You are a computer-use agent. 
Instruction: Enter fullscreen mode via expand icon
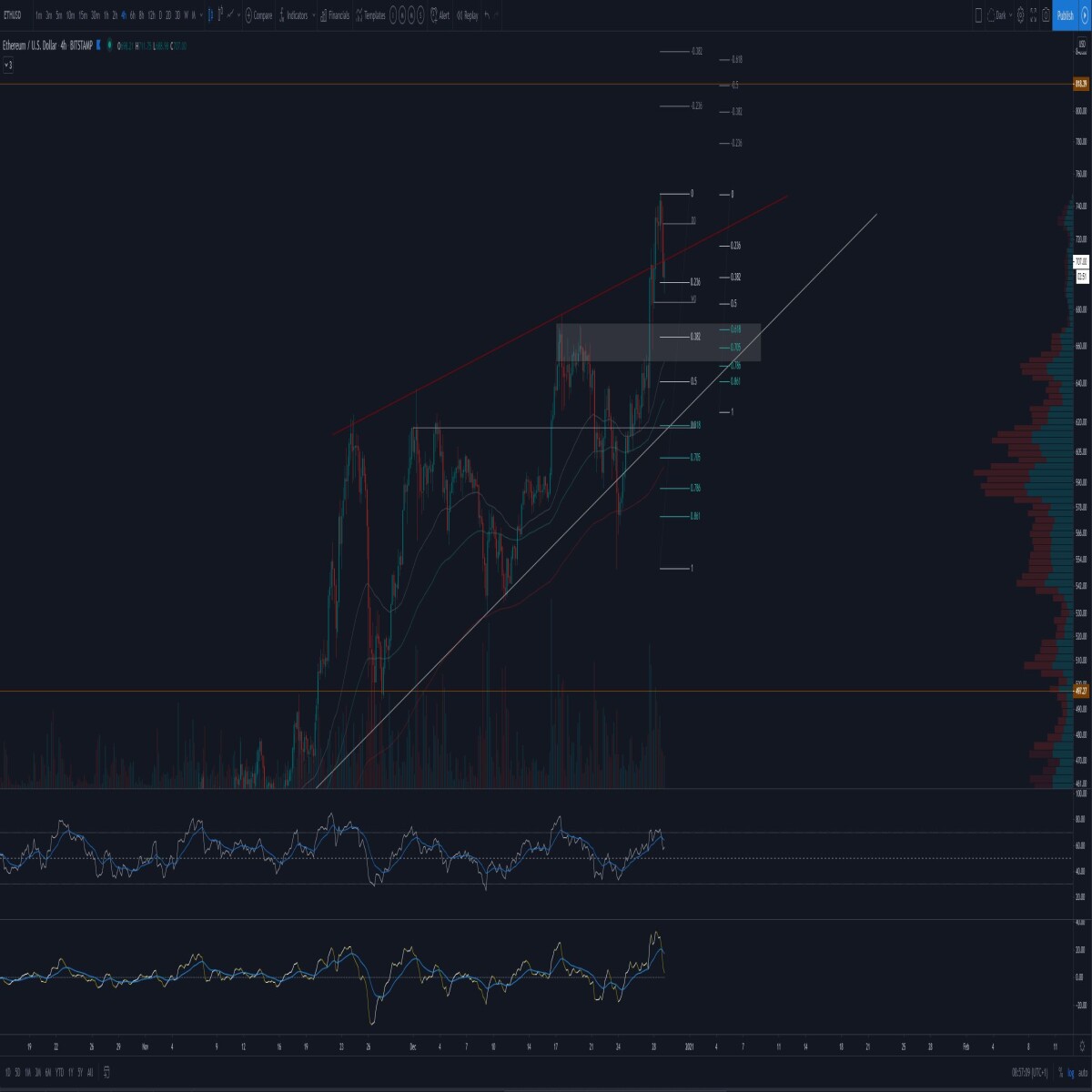[x=1033, y=15]
